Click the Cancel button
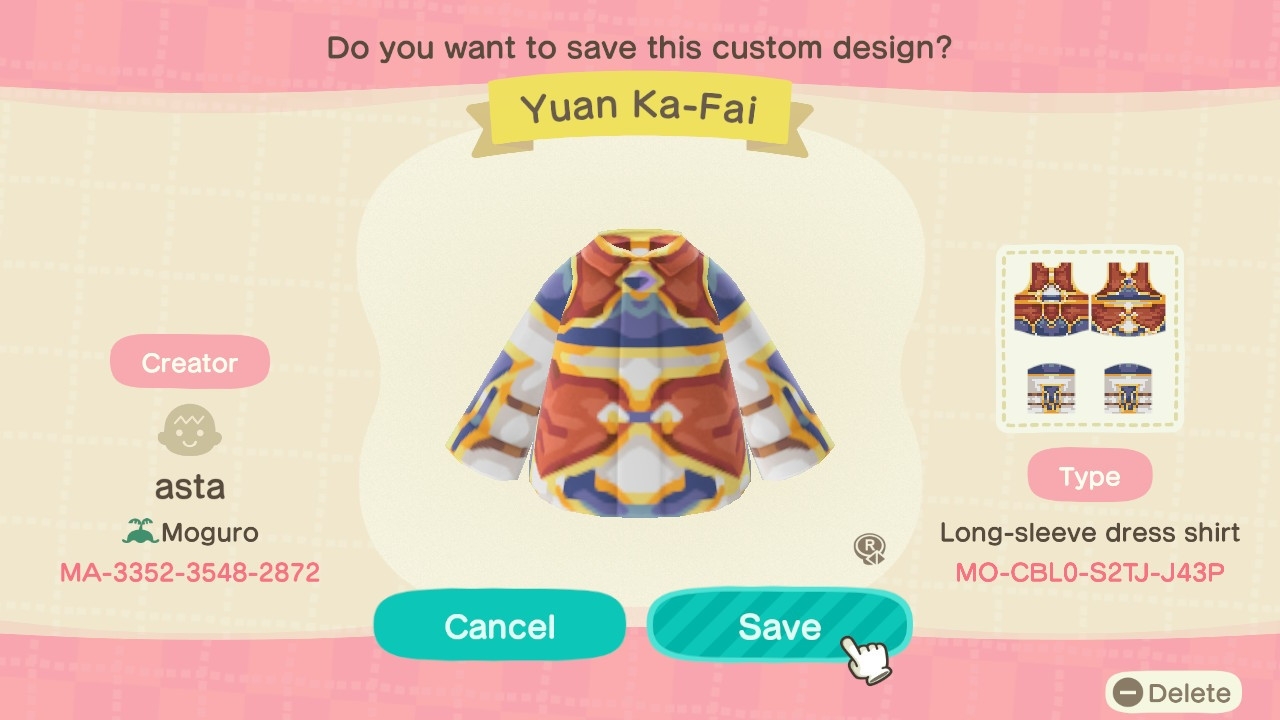1280x720 pixels. coord(499,626)
